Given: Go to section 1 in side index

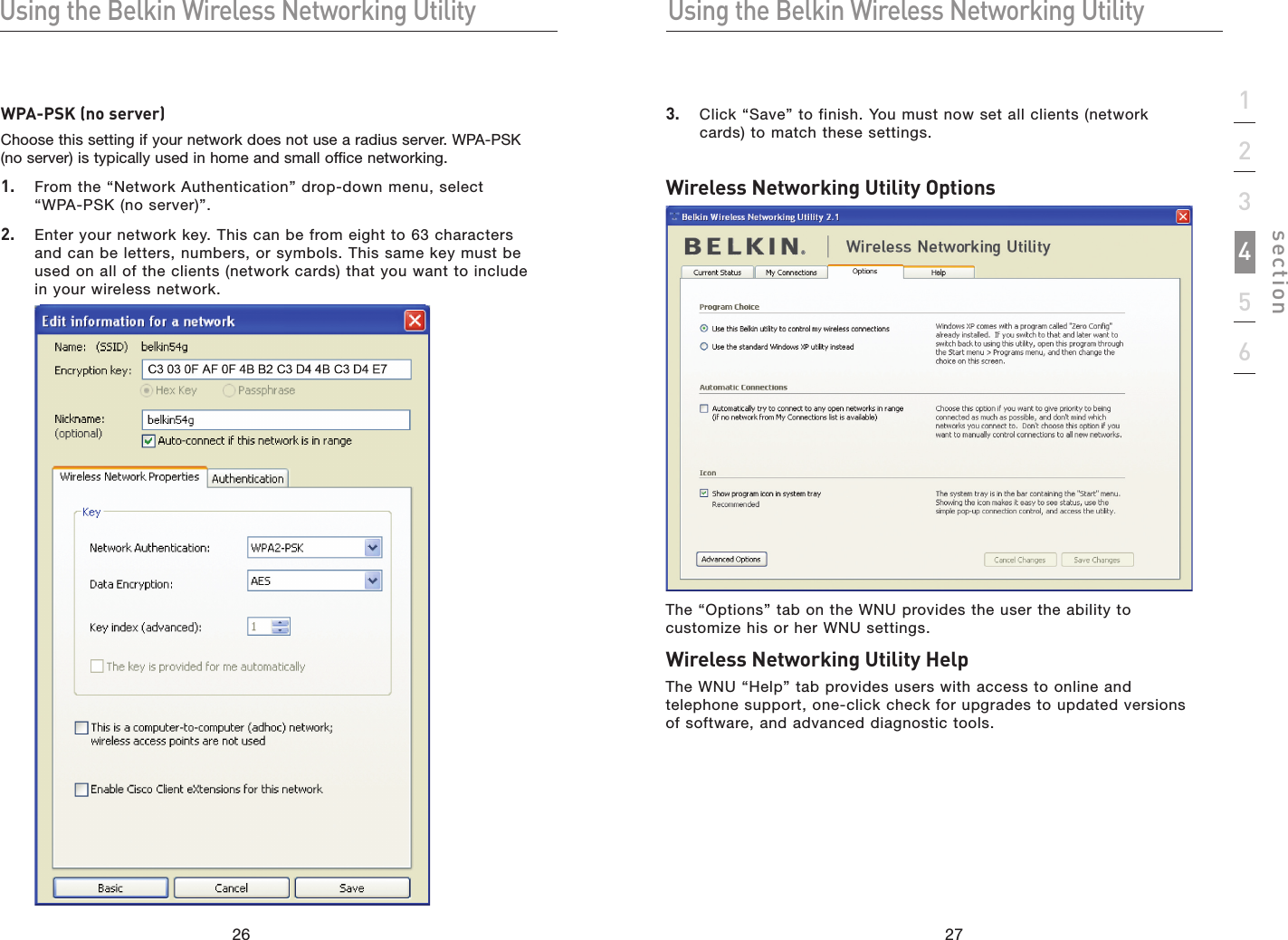Looking at the screenshot, I should (1245, 100).
